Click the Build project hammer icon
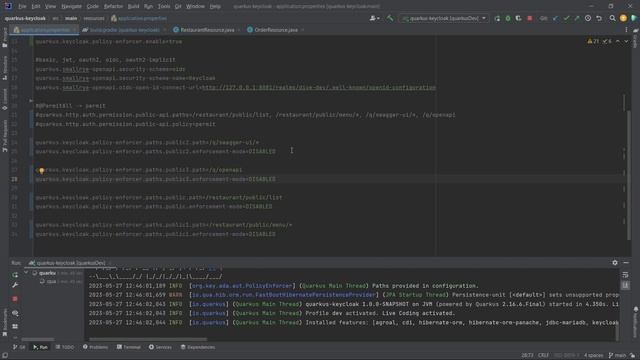This screenshot has width=640, height=360. pyautogui.click(x=390, y=18)
